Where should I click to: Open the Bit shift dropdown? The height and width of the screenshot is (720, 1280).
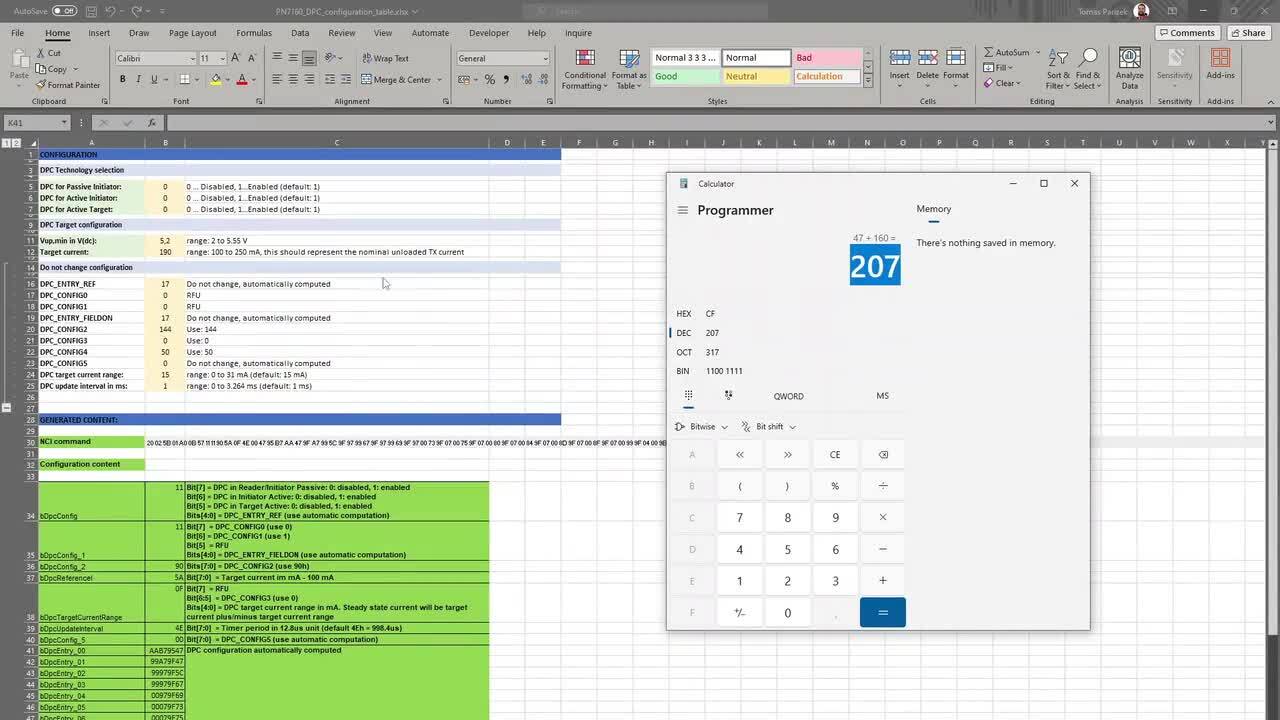point(768,427)
